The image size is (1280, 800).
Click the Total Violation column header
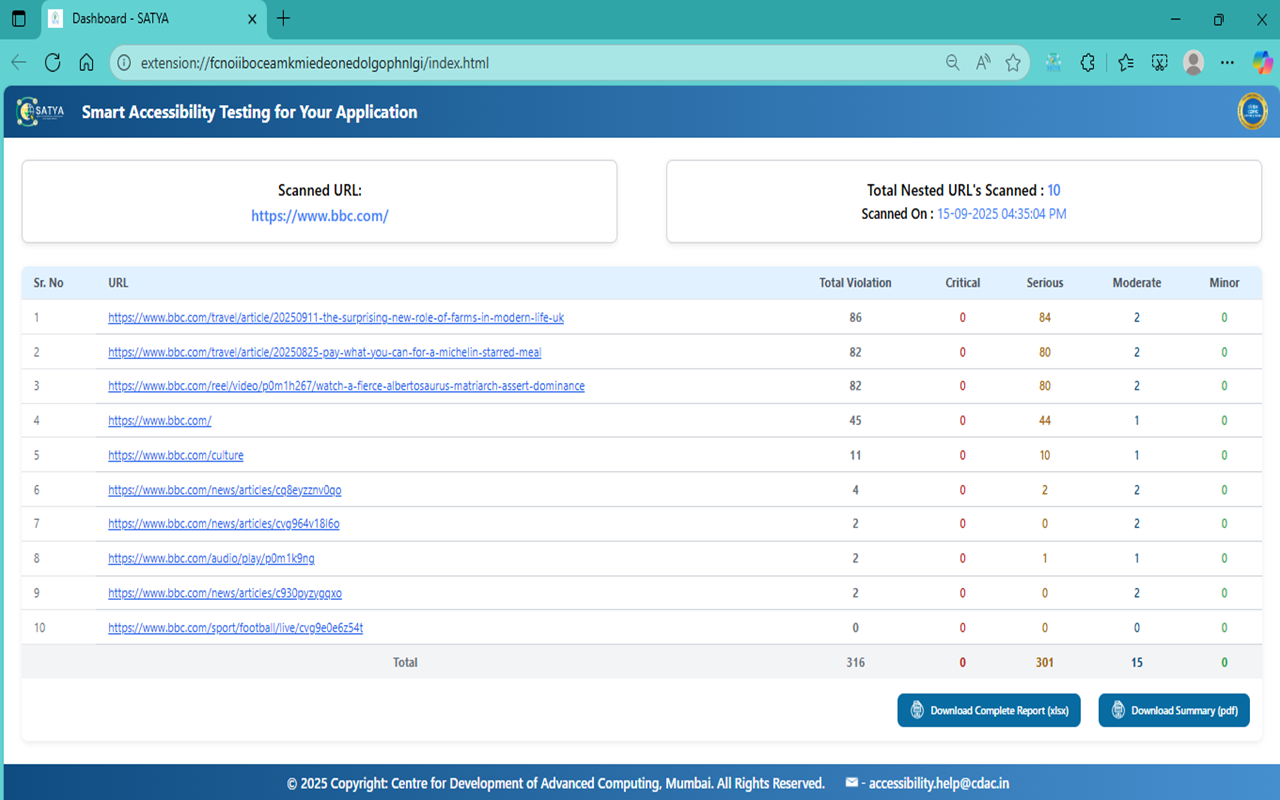[855, 283]
